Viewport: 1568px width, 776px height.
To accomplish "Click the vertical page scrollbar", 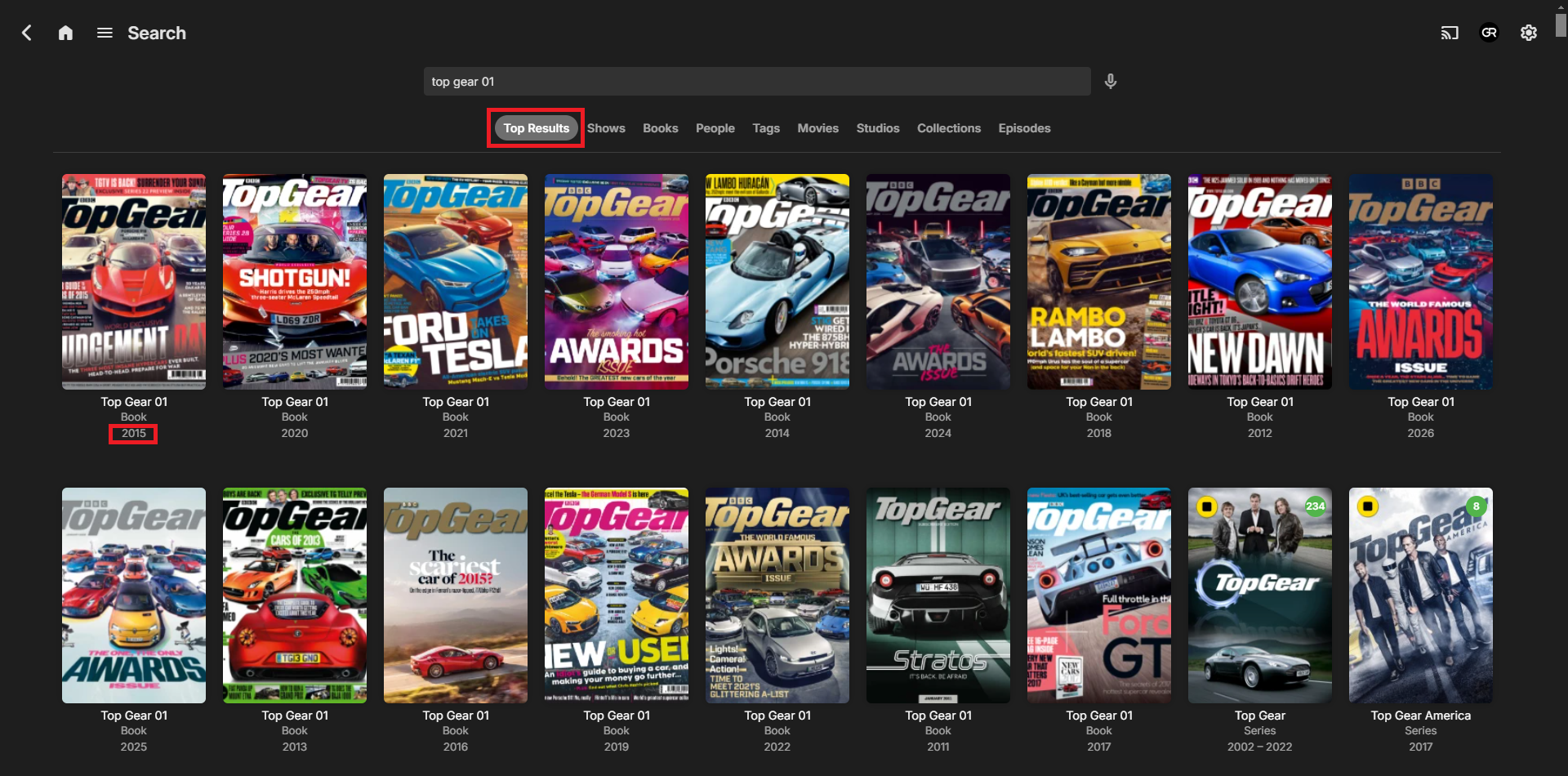I will (1561, 25).
